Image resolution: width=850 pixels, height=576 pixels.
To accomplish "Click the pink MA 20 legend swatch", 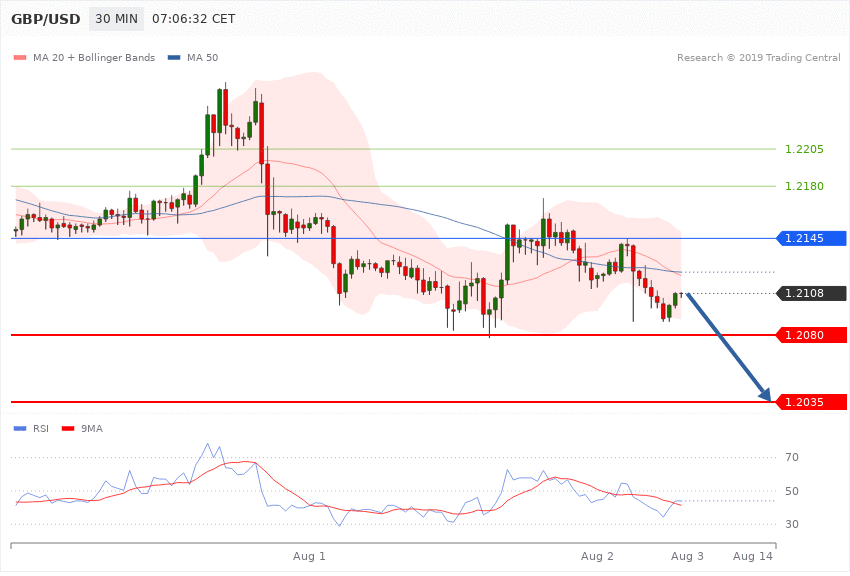I will [x=20, y=57].
